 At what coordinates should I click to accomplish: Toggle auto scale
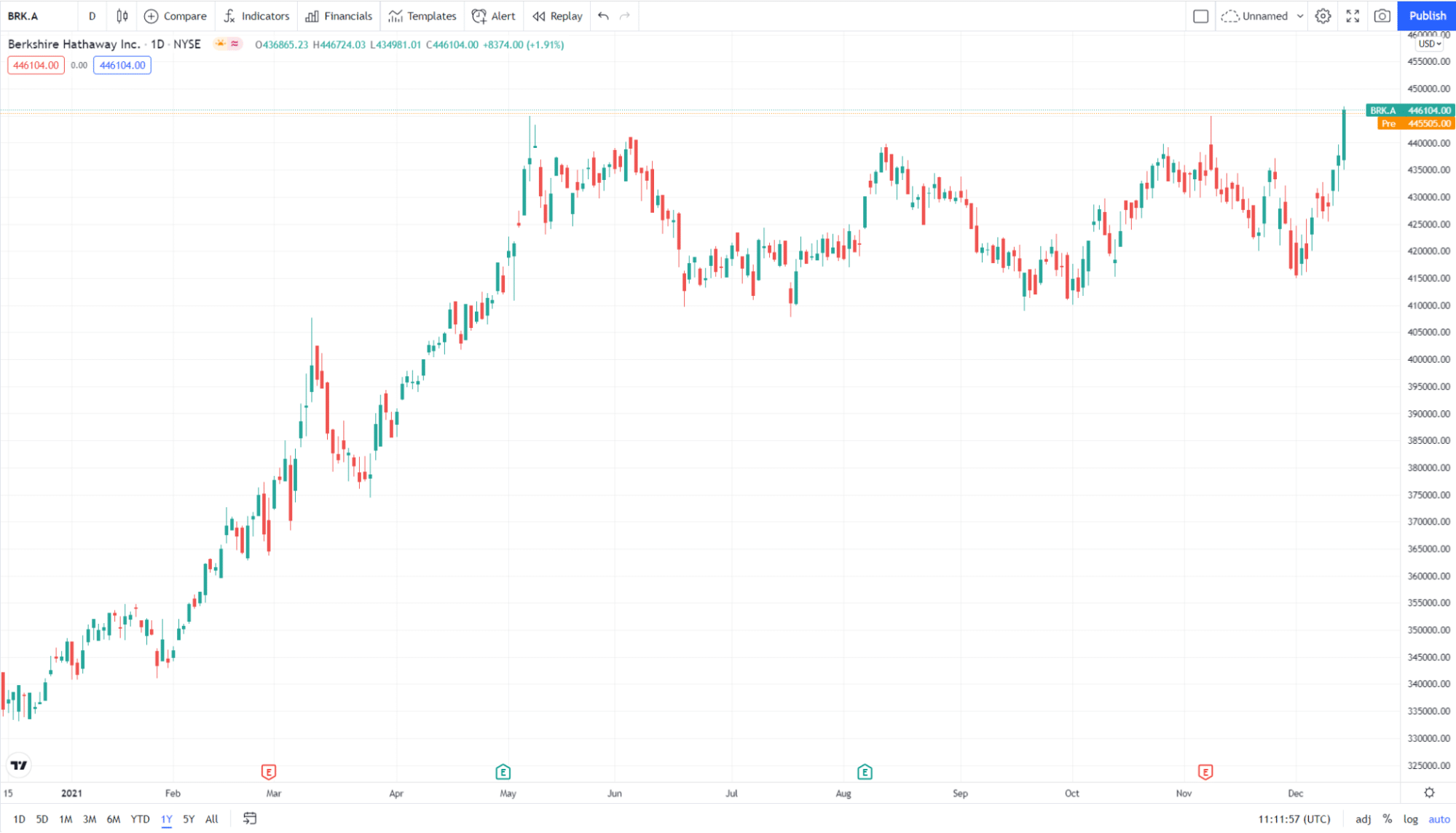pyautogui.click(x=1439, y=819)
